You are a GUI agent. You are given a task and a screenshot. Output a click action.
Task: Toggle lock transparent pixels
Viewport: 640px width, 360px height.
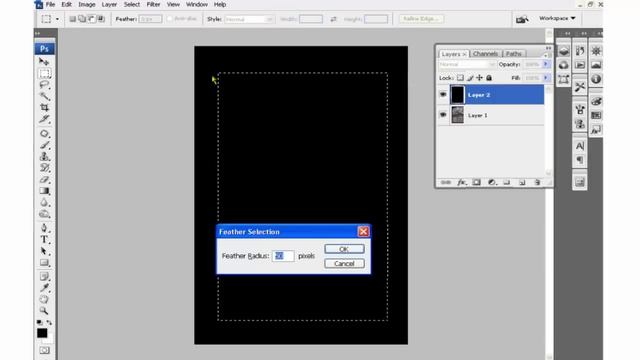460,78
